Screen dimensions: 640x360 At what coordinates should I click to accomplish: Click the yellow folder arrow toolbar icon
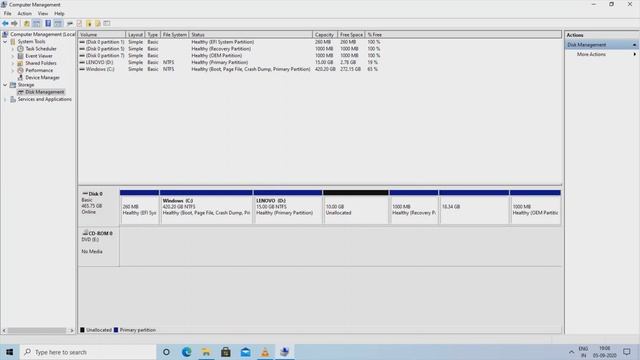click(x=89, y=24)
